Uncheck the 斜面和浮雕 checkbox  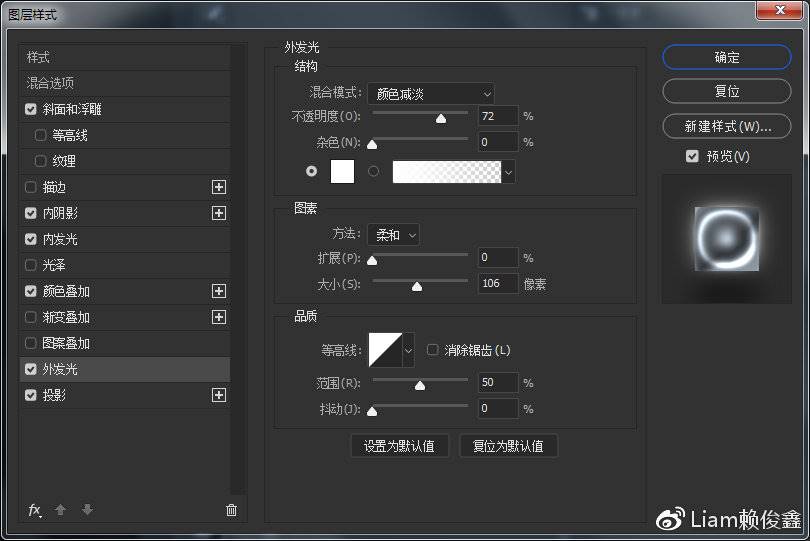point(31,109)
